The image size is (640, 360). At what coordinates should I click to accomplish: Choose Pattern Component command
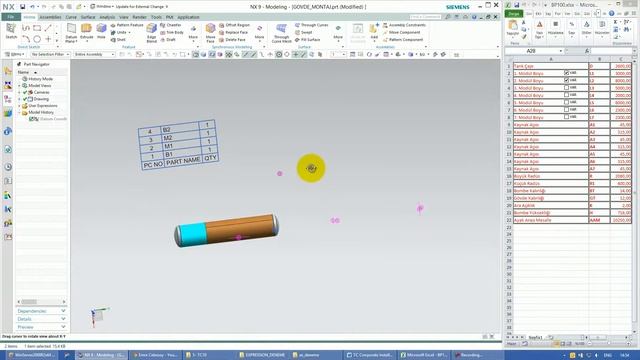pos(403,40)
